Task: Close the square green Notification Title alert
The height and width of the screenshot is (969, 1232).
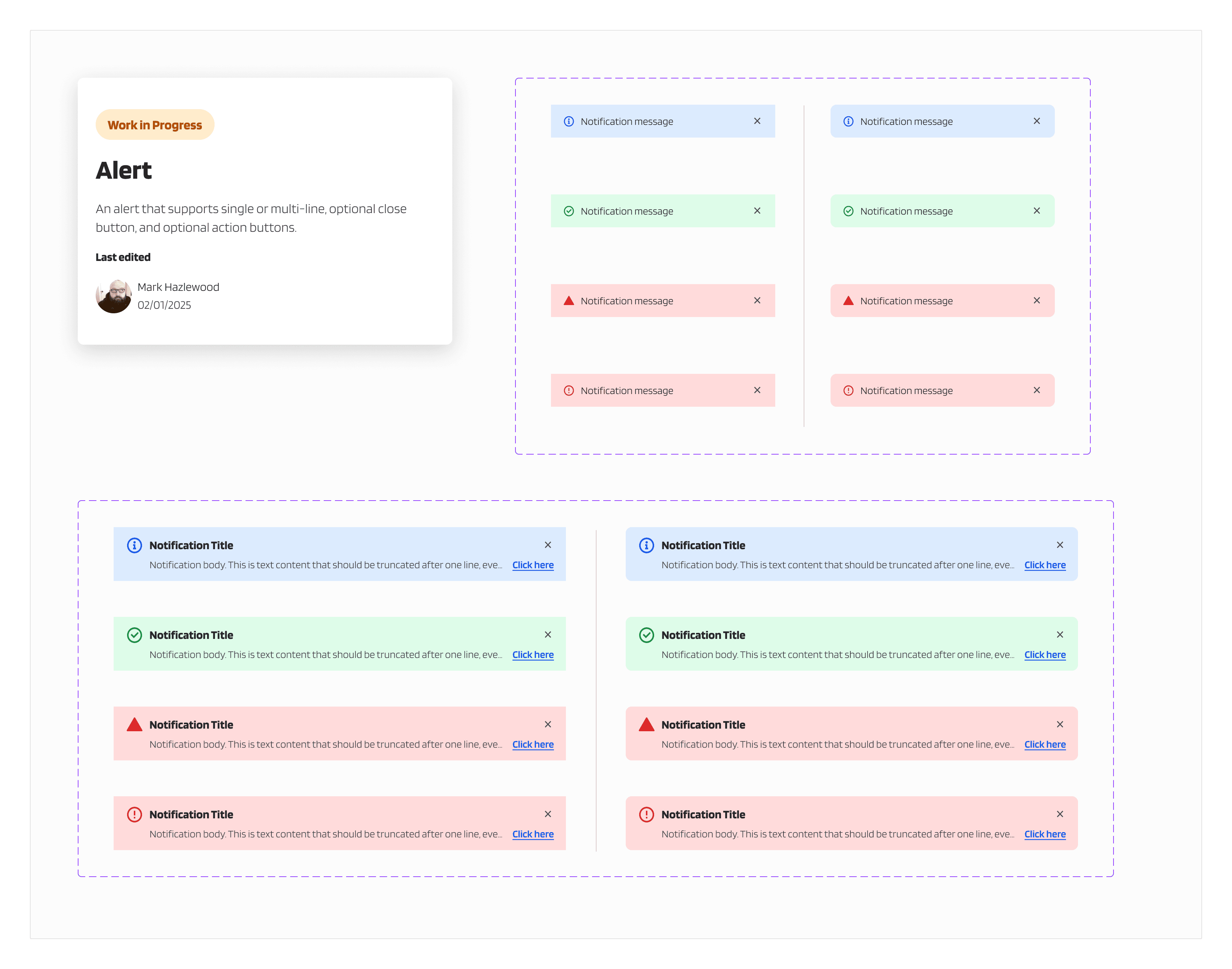Action: click(547, 634)
